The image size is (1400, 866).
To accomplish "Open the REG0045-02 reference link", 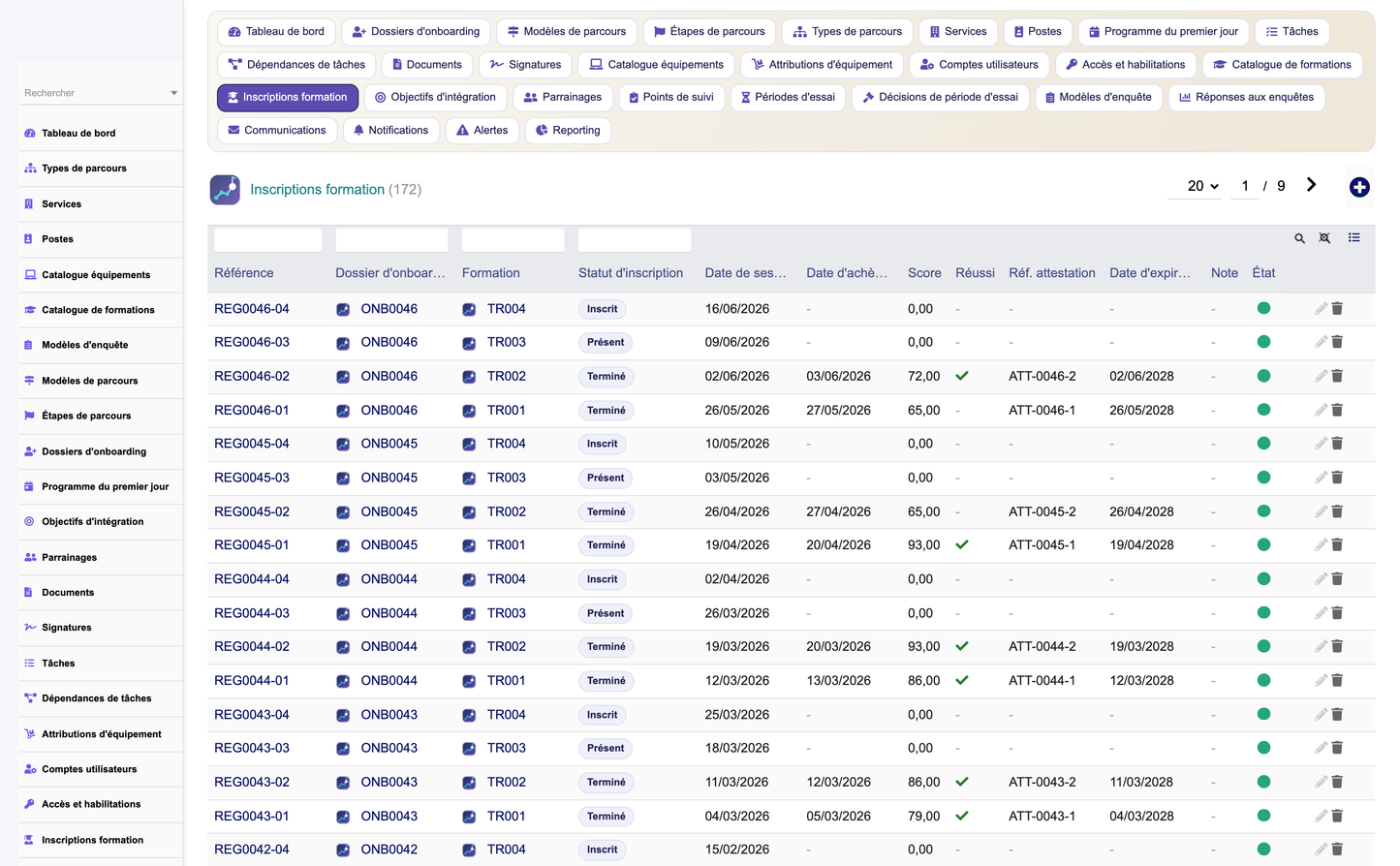I will point(252,511).
